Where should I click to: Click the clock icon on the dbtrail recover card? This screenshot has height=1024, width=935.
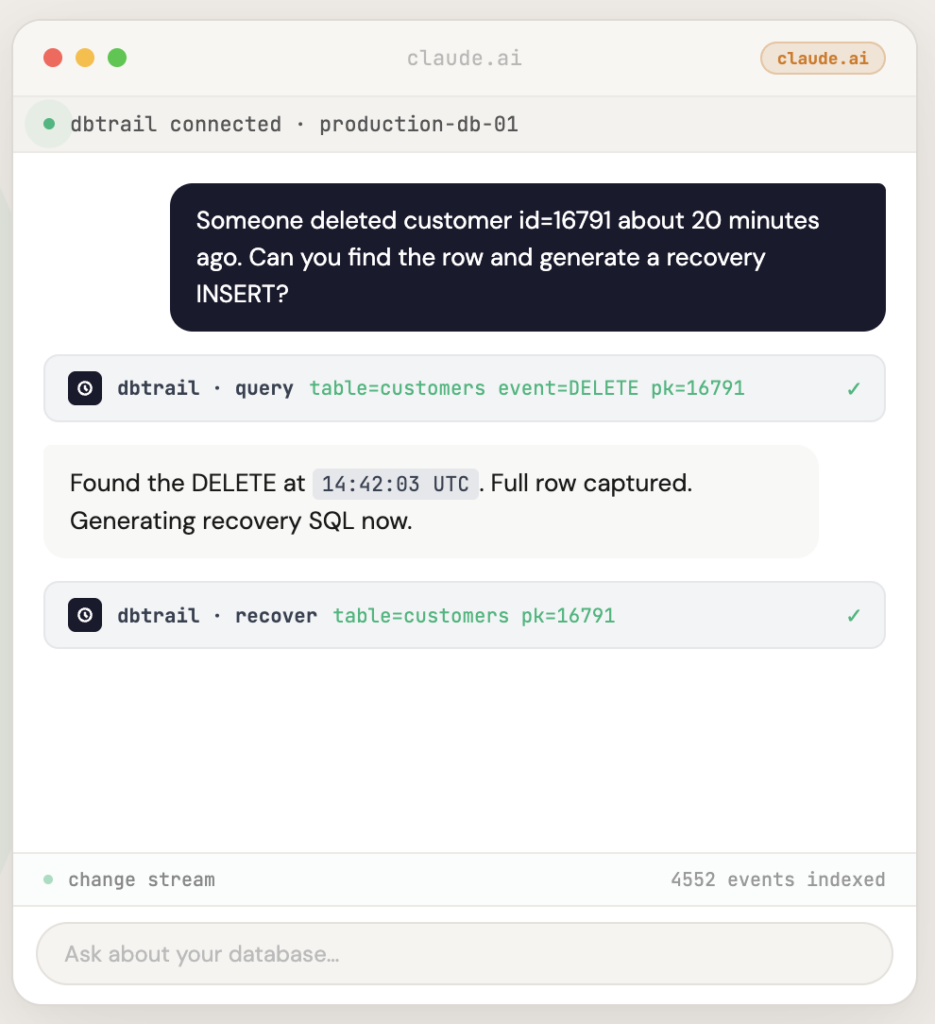pyautogui.click(x=85, y=615)
